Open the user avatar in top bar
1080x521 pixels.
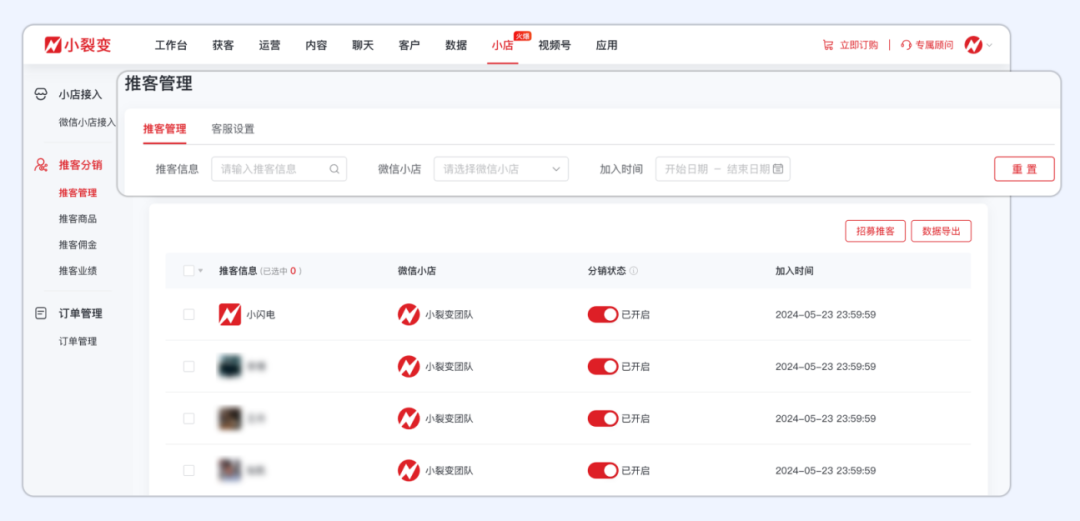[973, 45]
